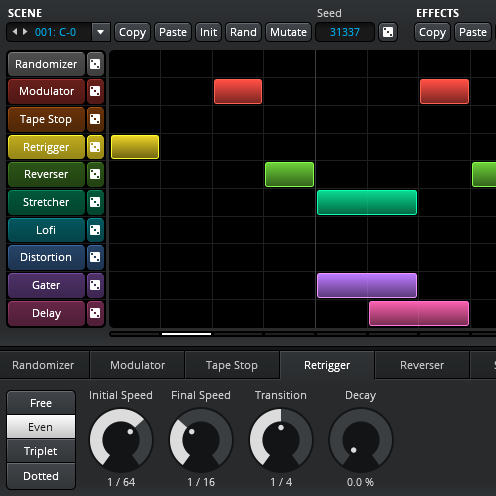
Task: Randomize Stretcher using its dice icon
Action: (x=95, y=202)
